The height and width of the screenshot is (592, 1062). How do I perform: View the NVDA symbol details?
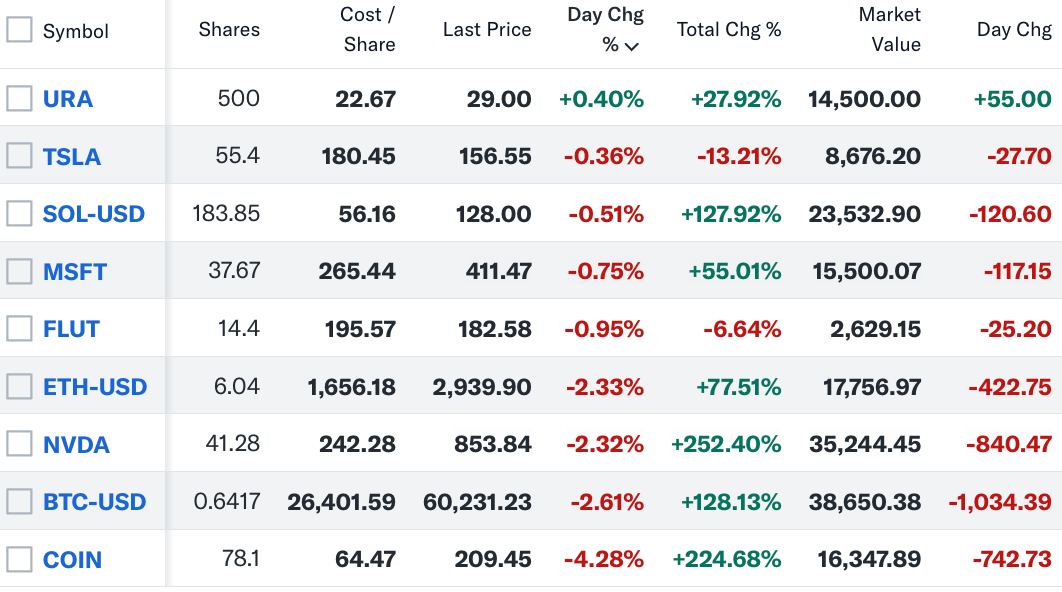76,445
